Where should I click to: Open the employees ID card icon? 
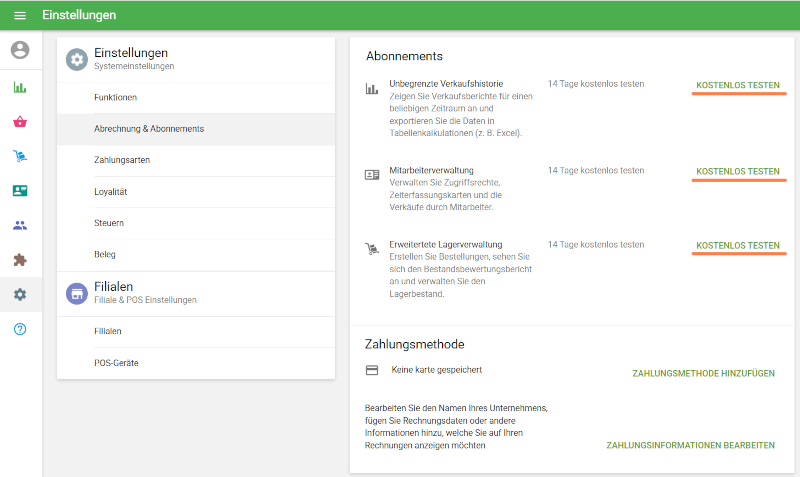coord(20,191)
